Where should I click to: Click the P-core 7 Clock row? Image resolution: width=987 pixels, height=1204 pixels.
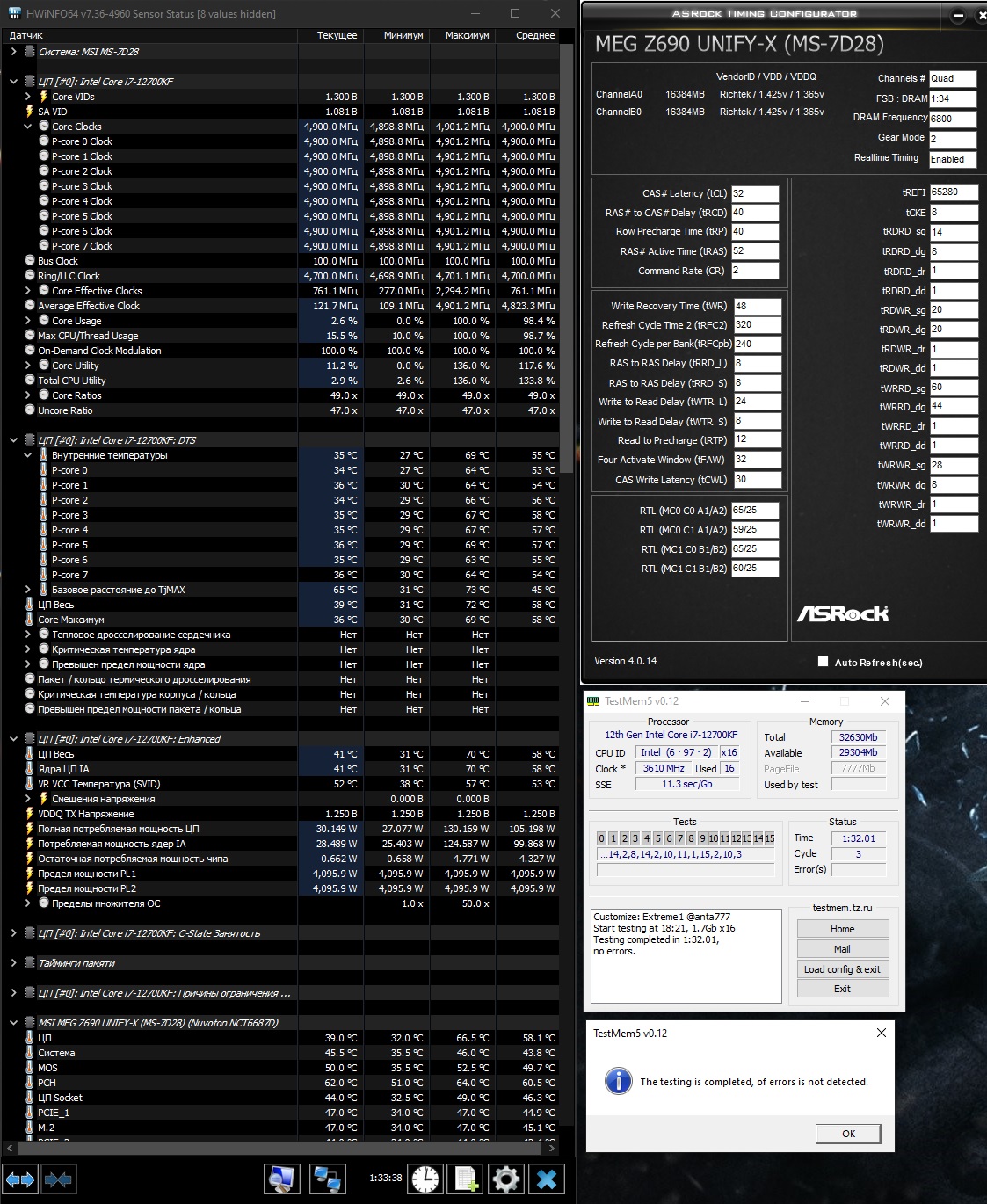tap(281, 246)
